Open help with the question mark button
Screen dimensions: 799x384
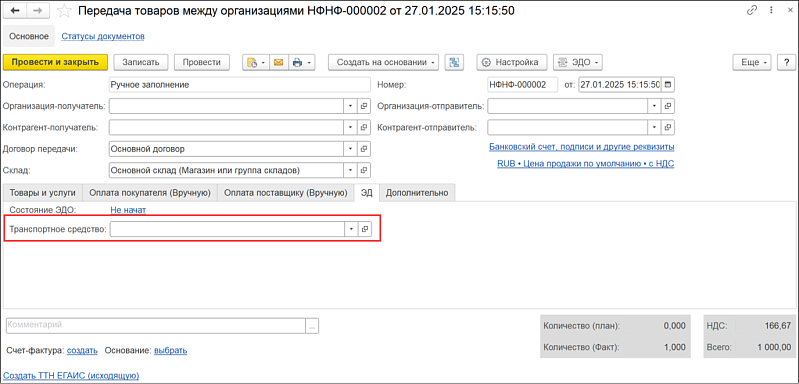click(786, 63)
